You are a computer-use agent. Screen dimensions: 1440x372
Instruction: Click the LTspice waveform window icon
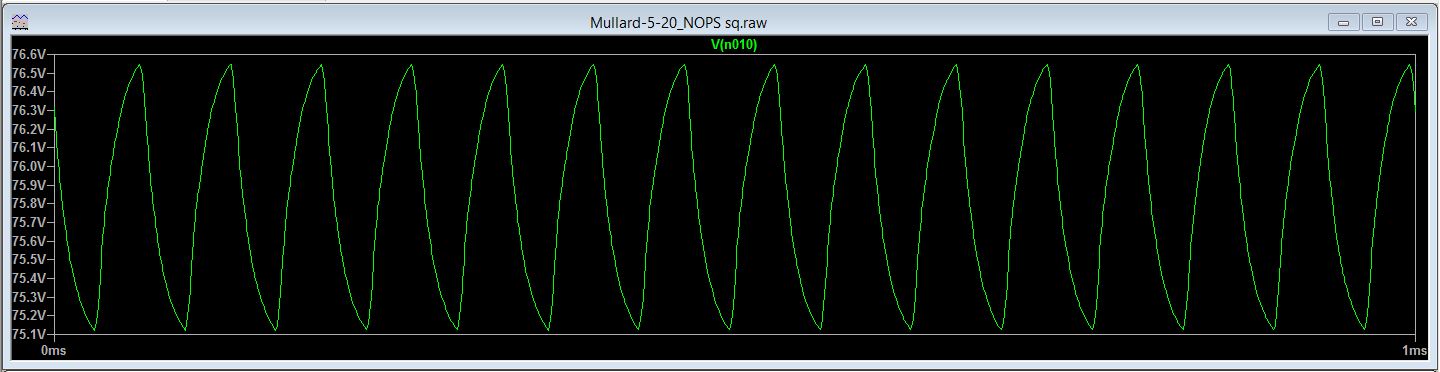click(20, 22)
